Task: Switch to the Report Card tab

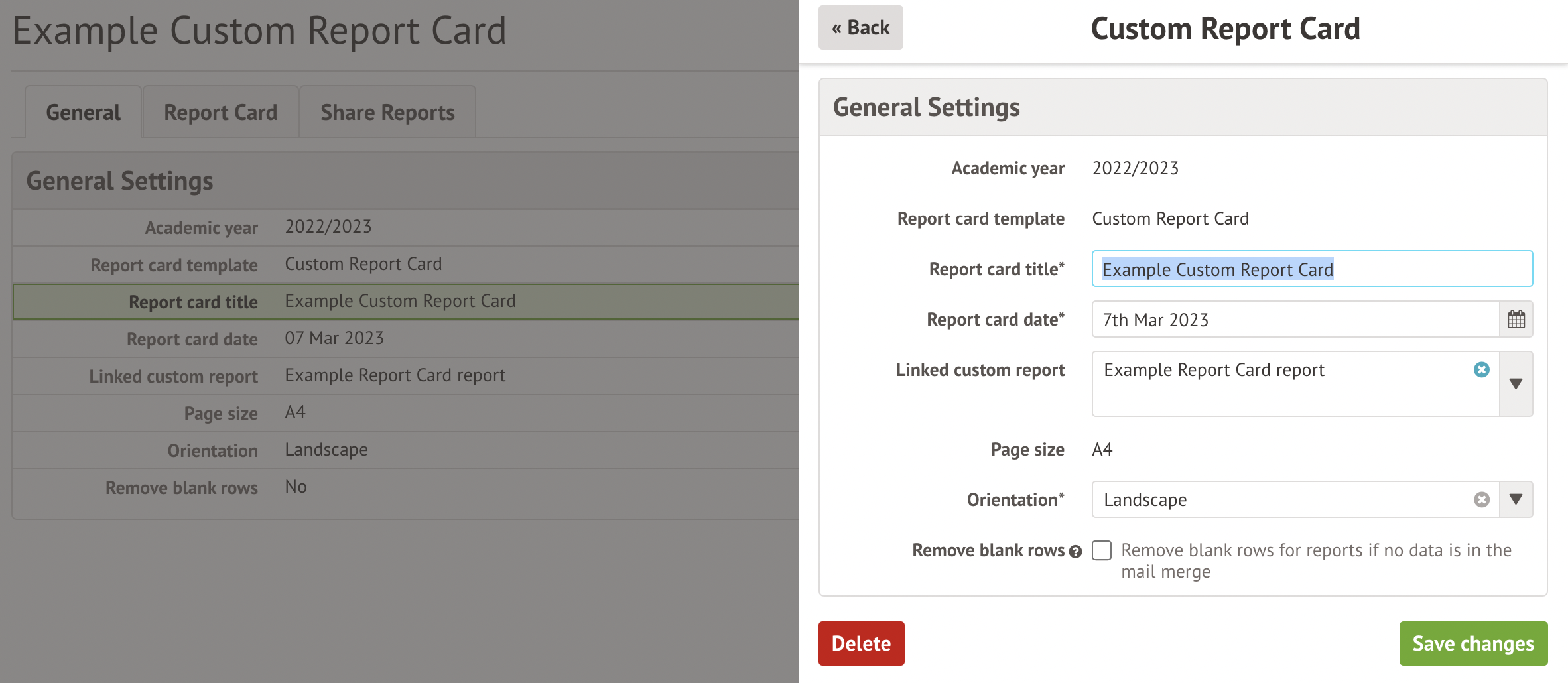Action: 220,113
